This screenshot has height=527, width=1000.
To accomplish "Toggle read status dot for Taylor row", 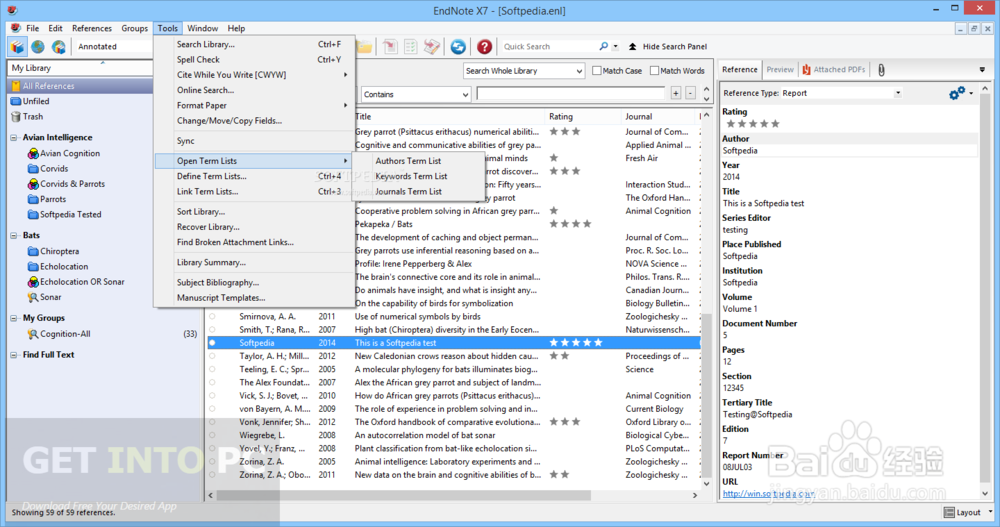I will [x=212, y=356].
